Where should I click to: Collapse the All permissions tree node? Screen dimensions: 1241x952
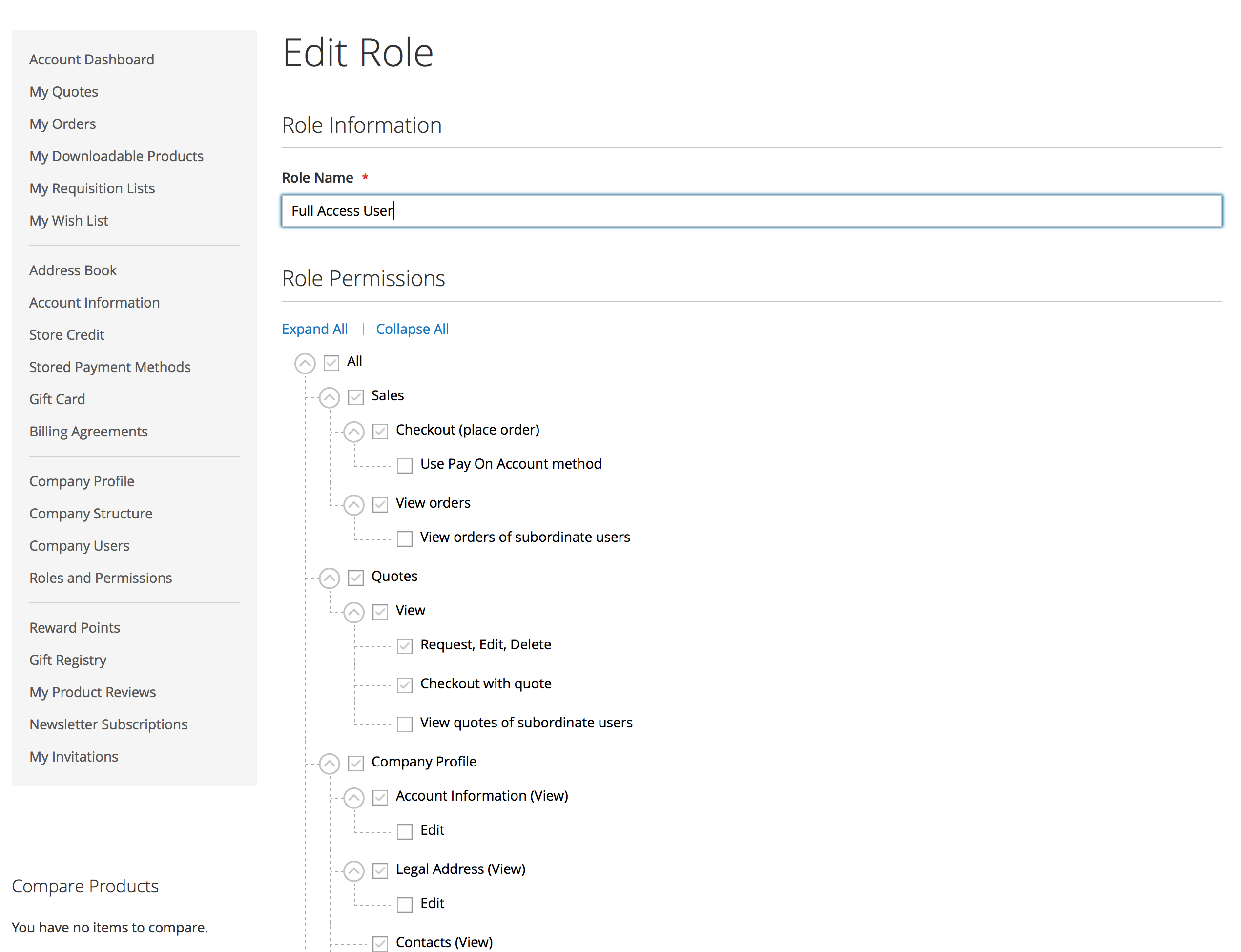[x=305, y=363]
